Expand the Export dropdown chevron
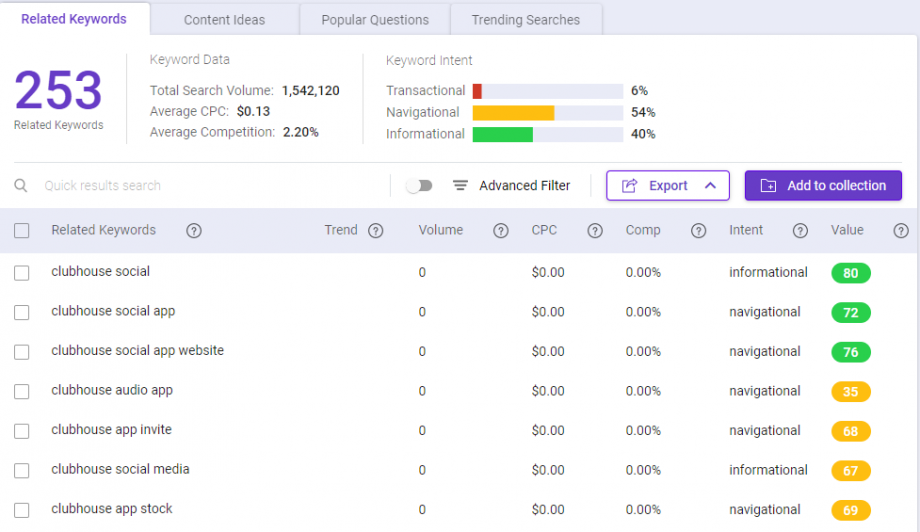Screen dimensions: 920x532 [x=710, y=185]
